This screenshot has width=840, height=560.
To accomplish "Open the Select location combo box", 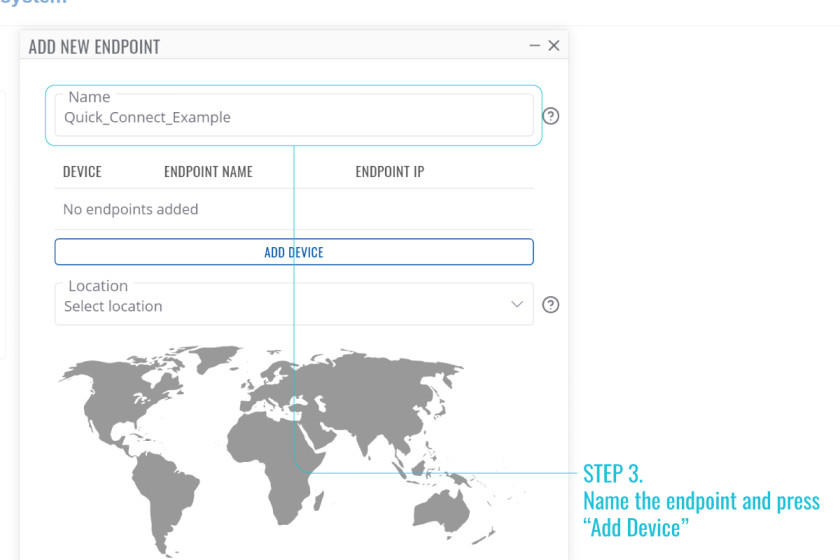I will (x=294, y=304).
